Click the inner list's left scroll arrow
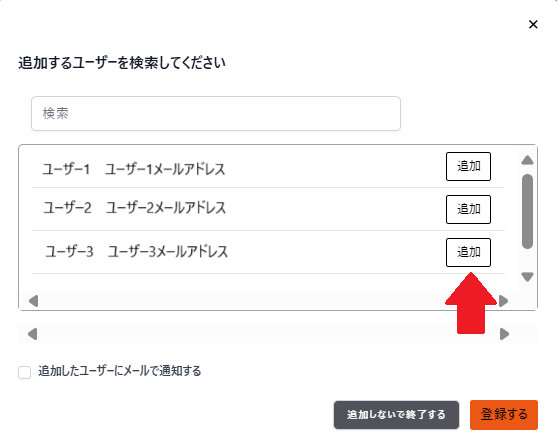The height and width of the screenshot is (447, 557). 33,301
